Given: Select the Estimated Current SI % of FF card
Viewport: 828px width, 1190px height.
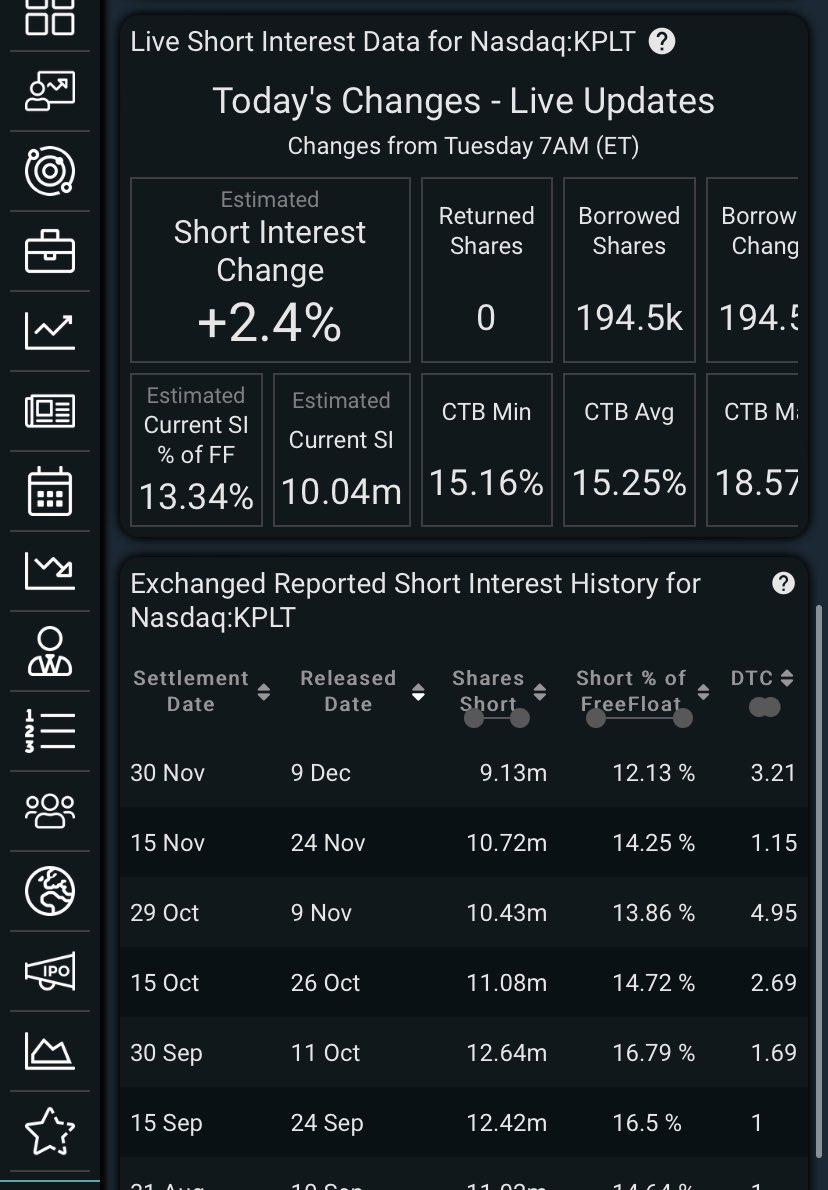Looking at the screenshot, I should (197, 450).
